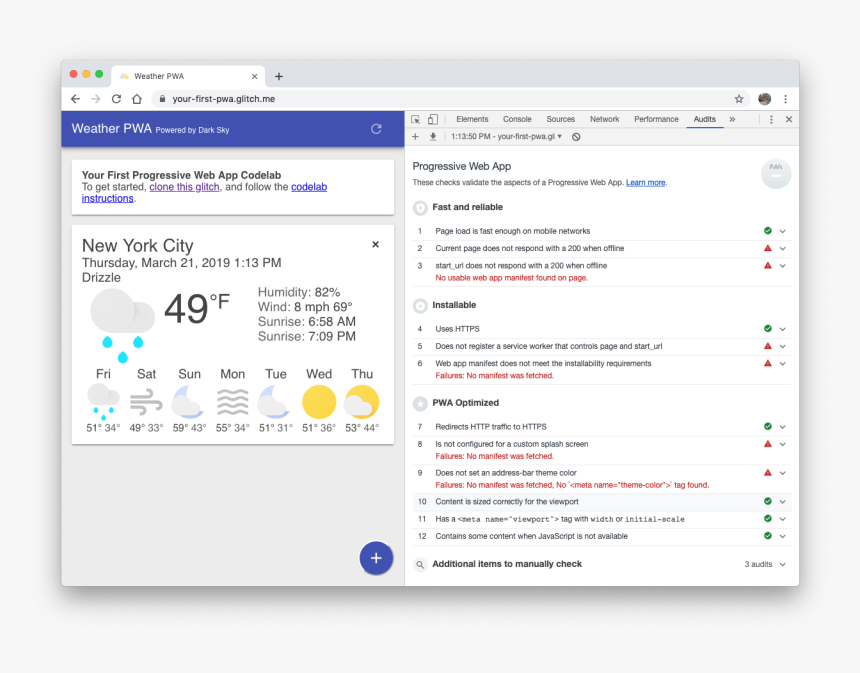The width and height of the screenshot is (860, 673).
Task: Expand the service worker registration audit
Action: coord(783,346)
